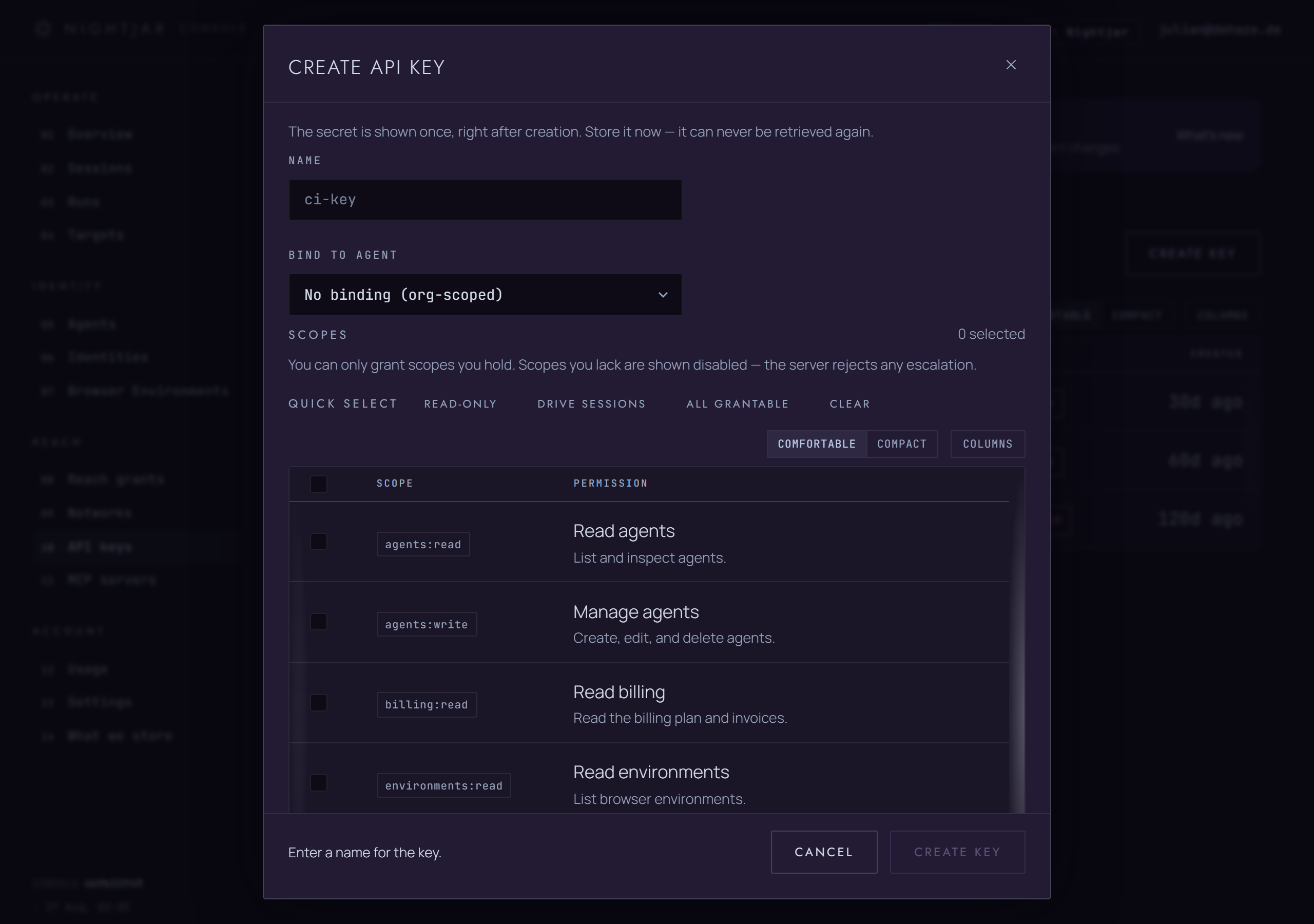Click the Permission column header
Screen dimensions: 1314x924
[611, 483]
